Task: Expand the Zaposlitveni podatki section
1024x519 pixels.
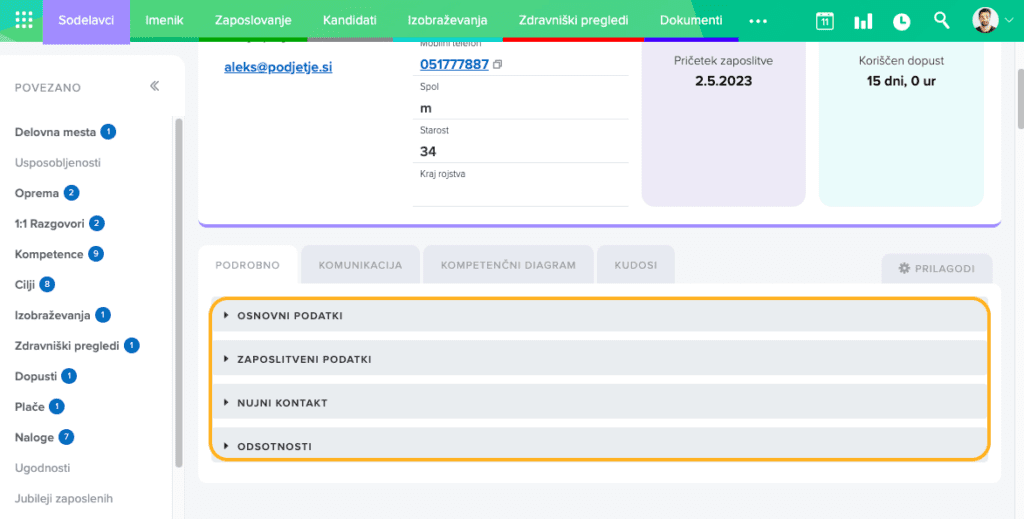Action: pos(304,359)
